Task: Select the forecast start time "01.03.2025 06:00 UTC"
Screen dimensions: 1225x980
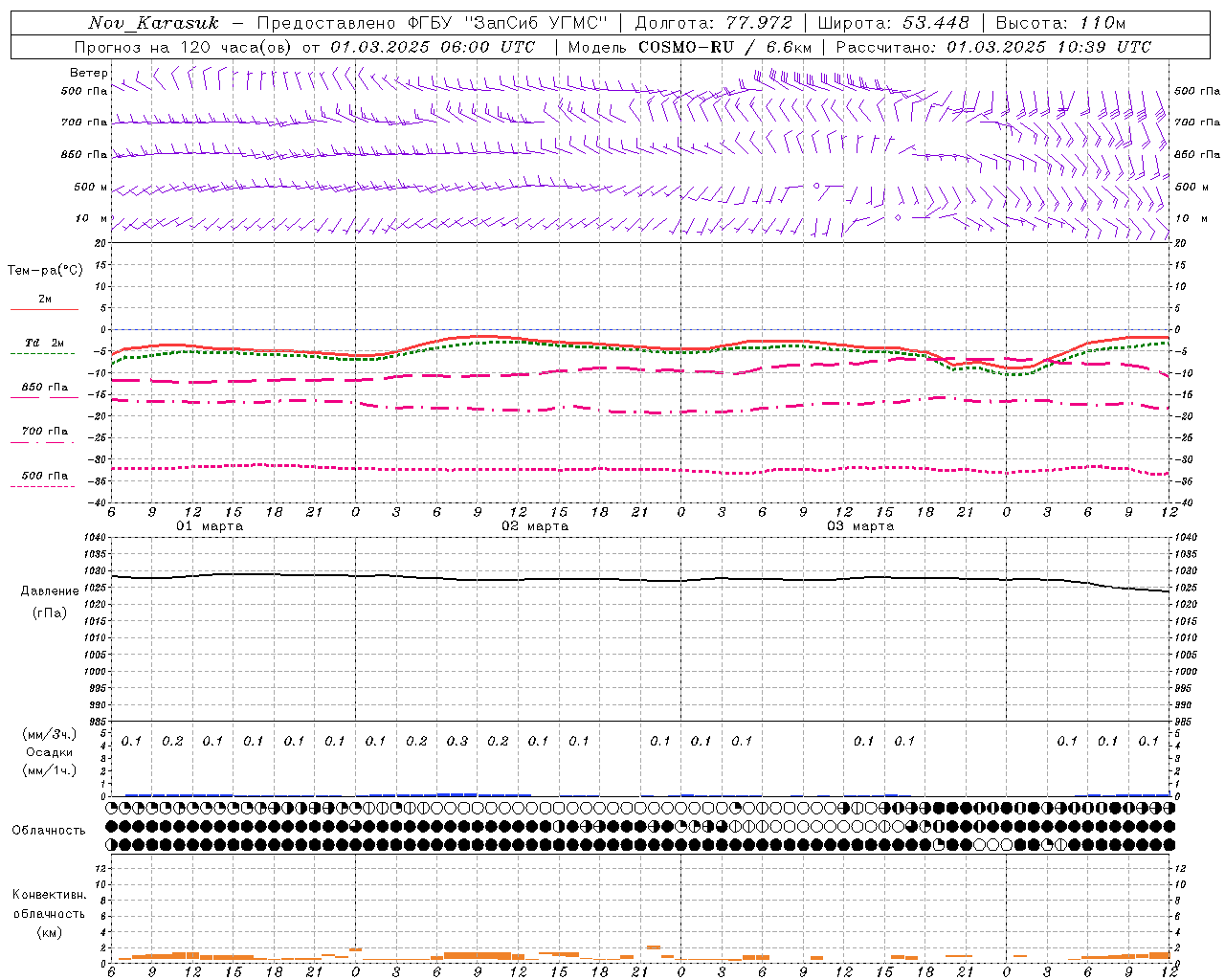Action: pos(433,47)
